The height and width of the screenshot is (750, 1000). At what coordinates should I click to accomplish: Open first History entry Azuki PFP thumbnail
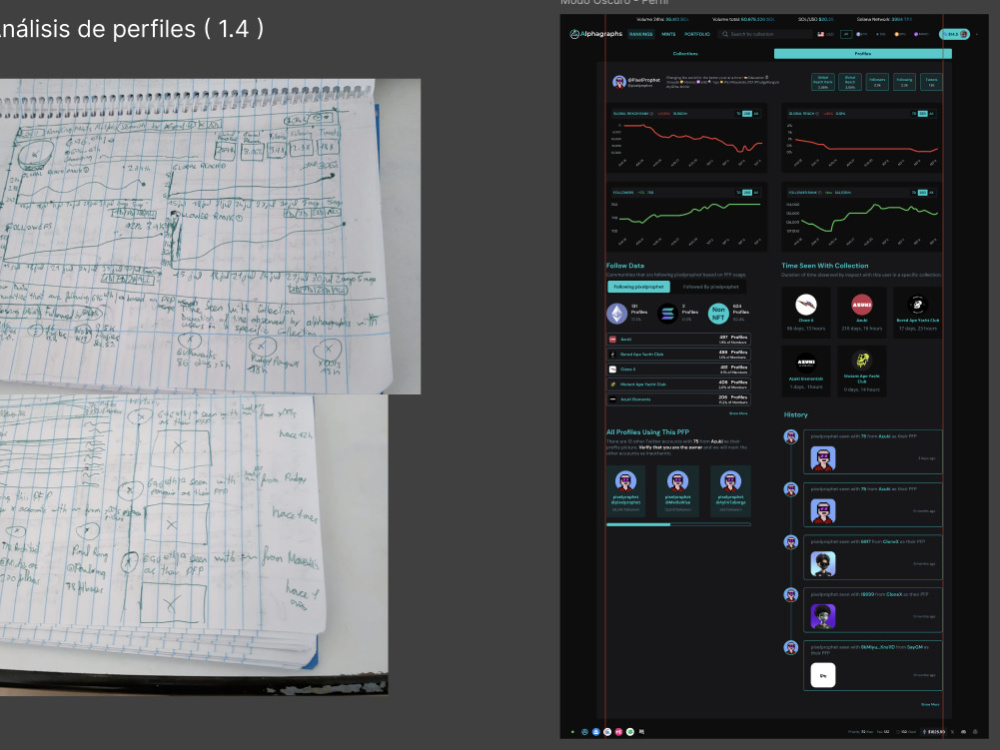pyautogui.click(x=823, y=459)
